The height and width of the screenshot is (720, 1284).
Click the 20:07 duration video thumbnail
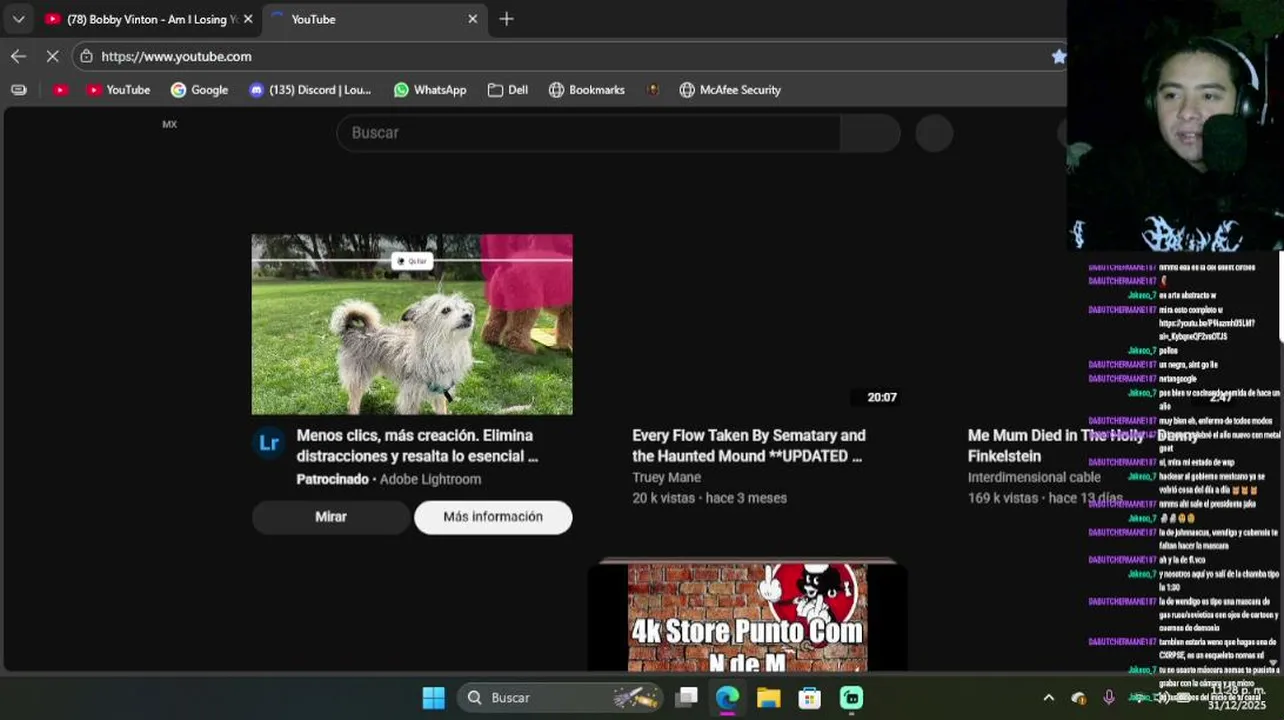tap(747, 324)
